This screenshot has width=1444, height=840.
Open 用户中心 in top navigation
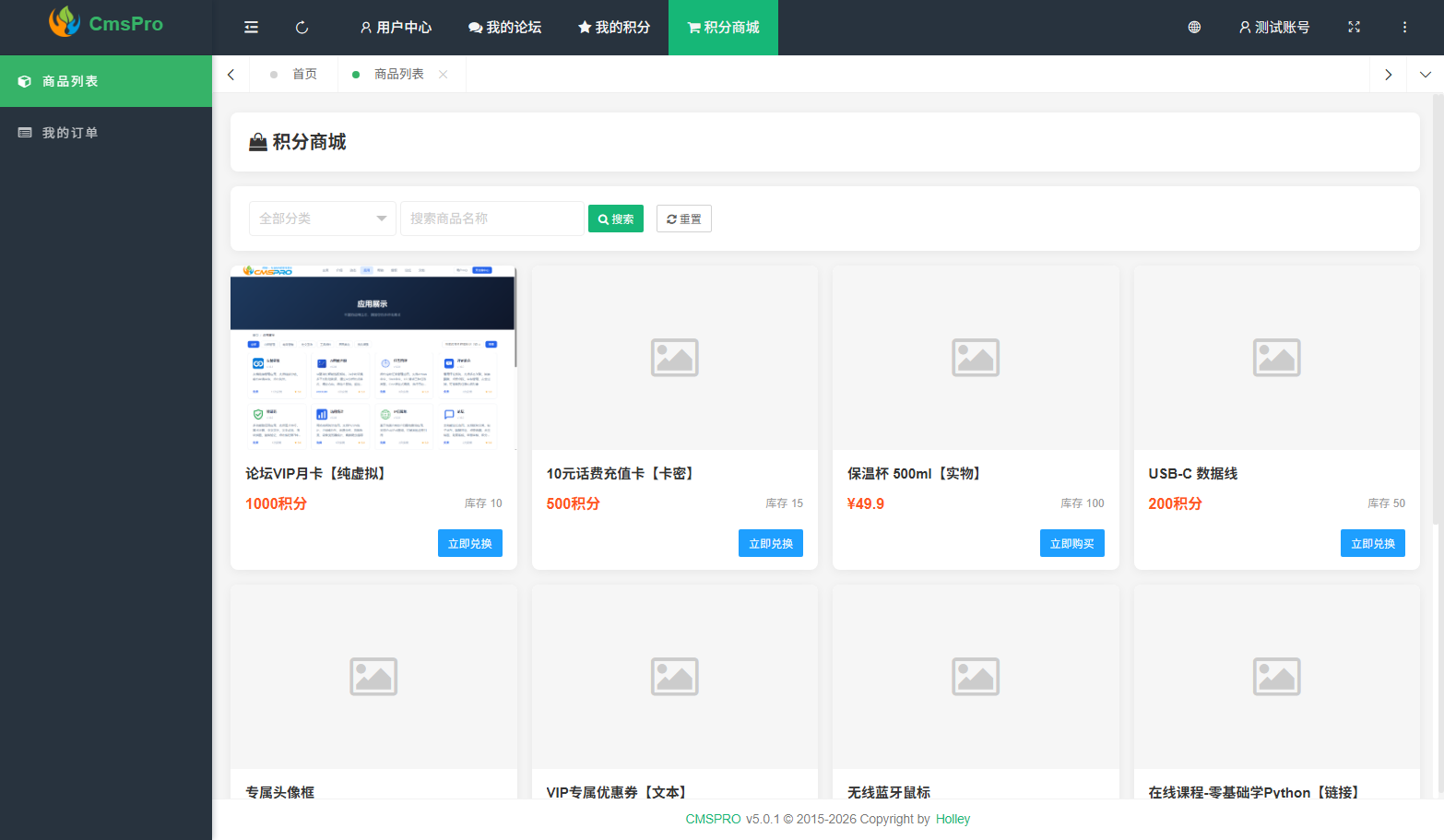396,28
